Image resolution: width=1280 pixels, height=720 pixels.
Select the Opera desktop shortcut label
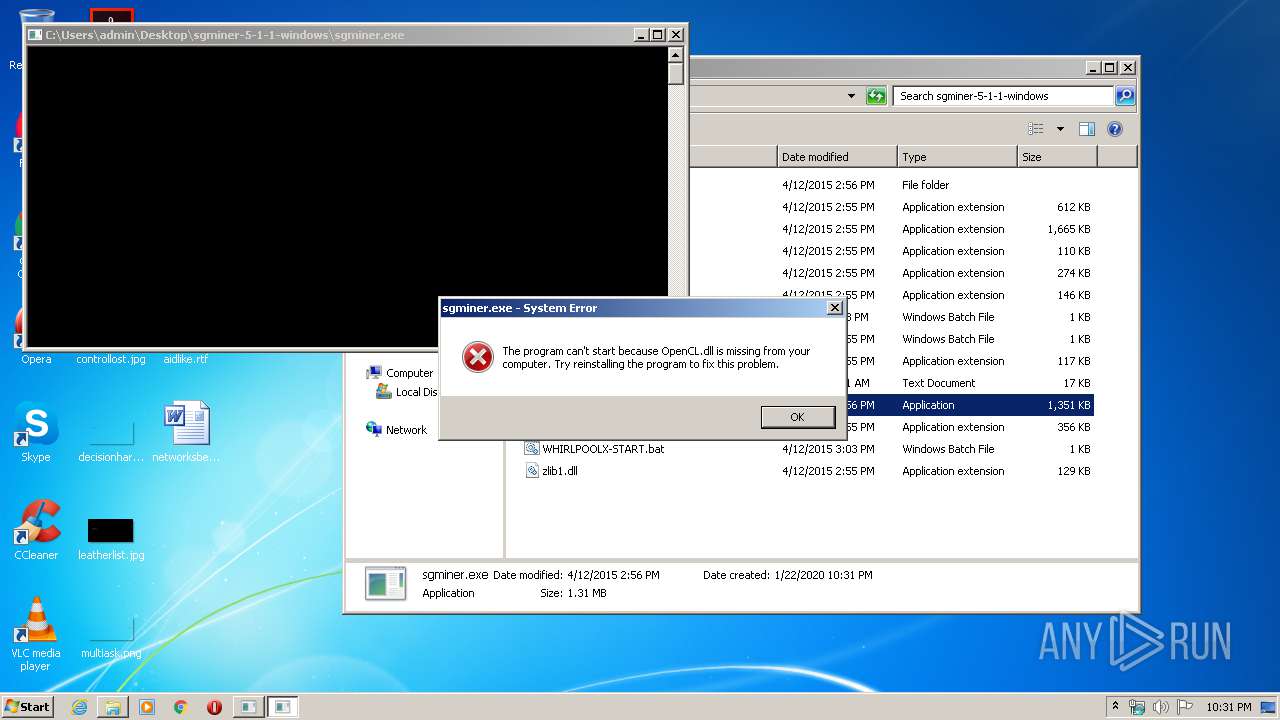tap(36, 359)
